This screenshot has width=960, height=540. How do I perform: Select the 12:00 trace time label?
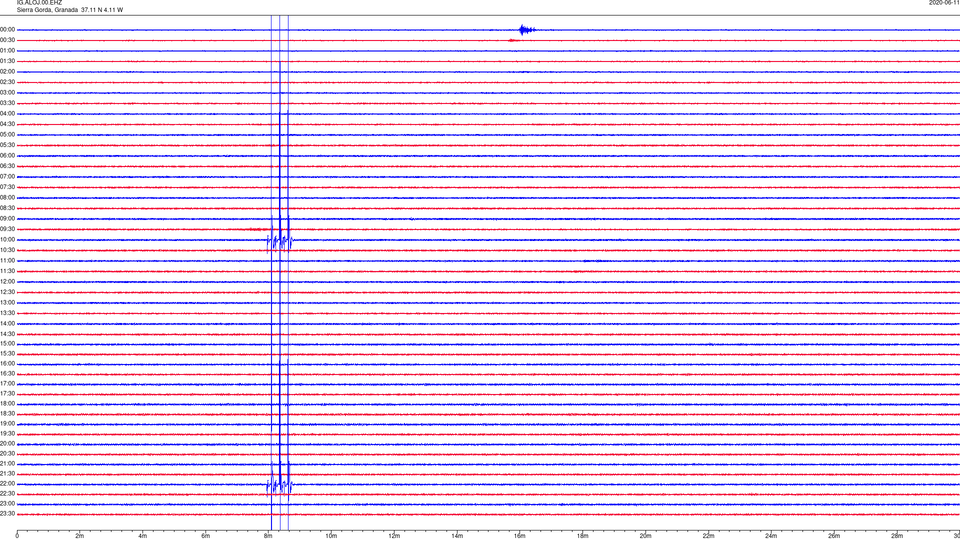[7, 282]
